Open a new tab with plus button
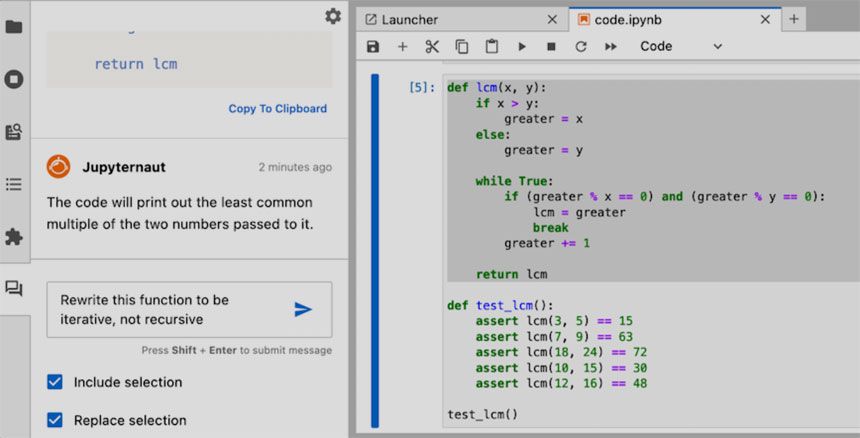 (x=794, y=19)
